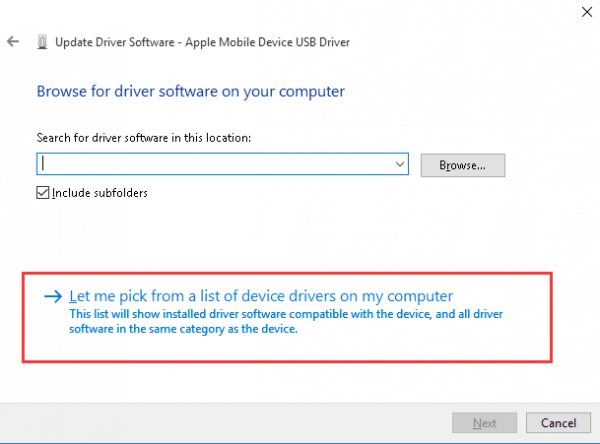Close the Update Driver Software window
Viewport: 600px width, 444px height.
(581, 13)
